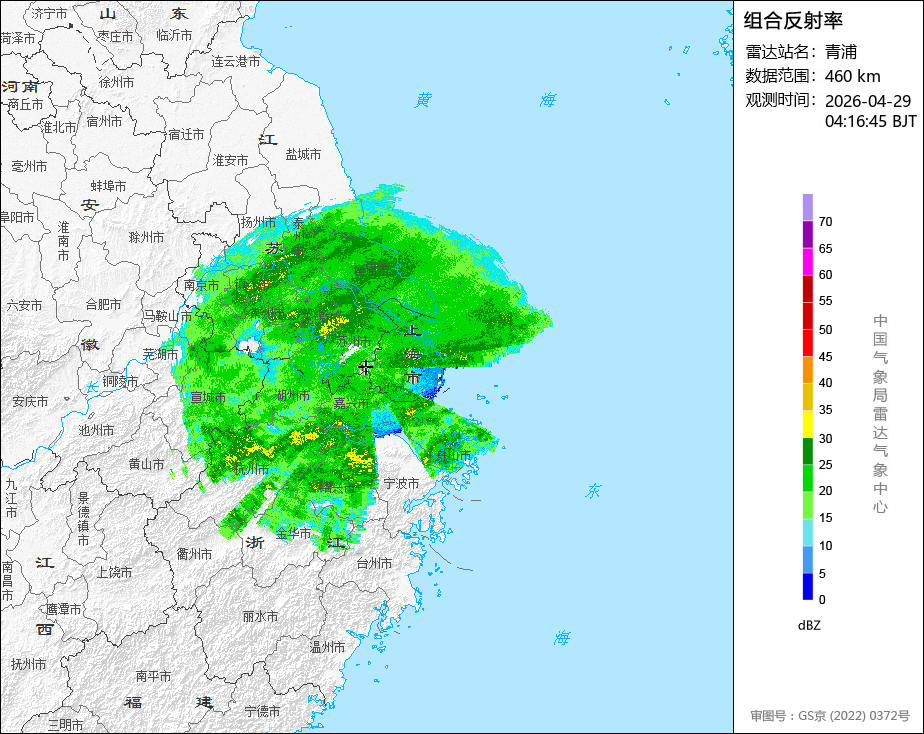
Task: Click the '池州市' city label
Action: pyautogui.click(x=96, y=430)
